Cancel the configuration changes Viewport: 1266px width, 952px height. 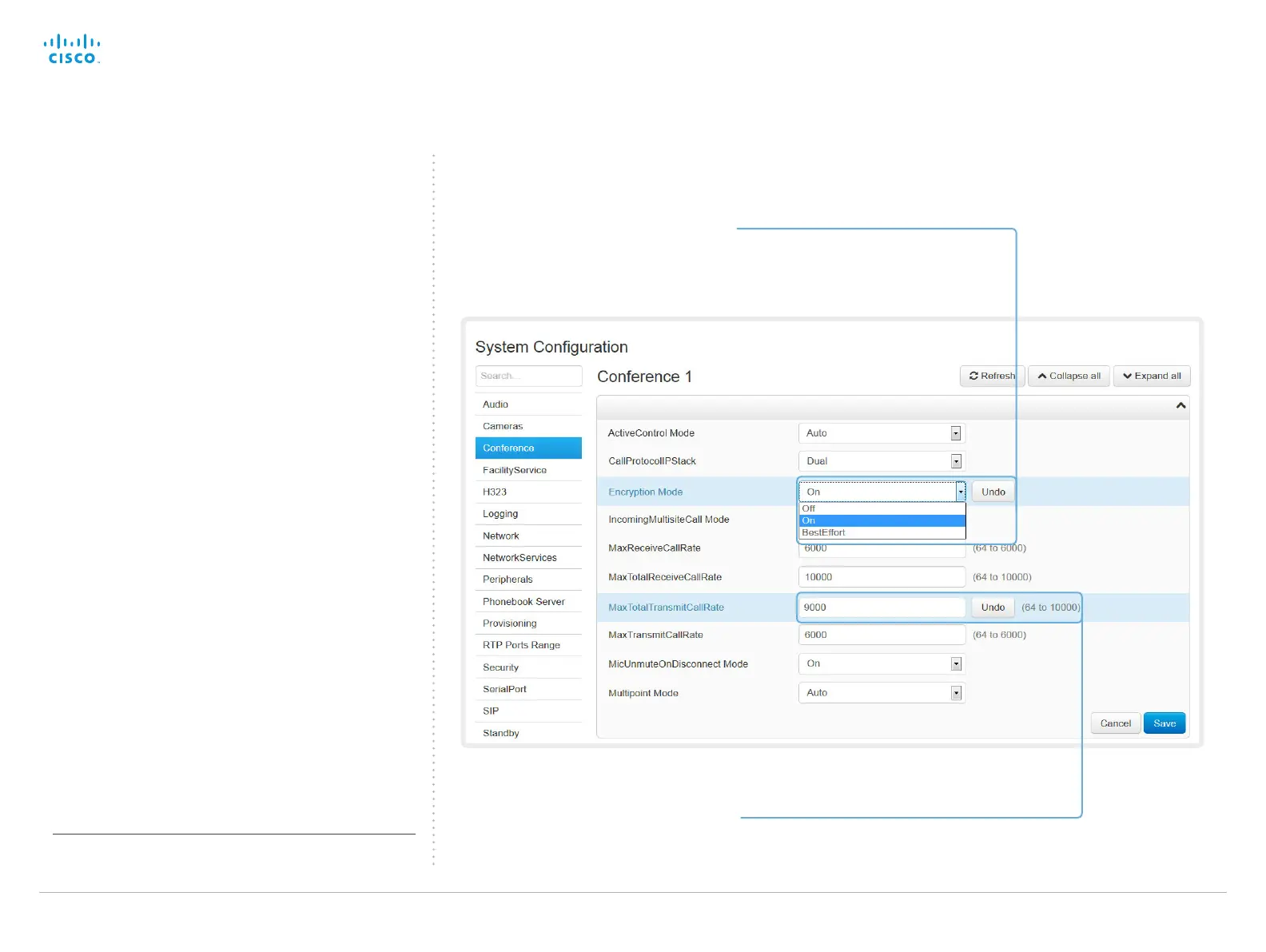pos(1115,723)
